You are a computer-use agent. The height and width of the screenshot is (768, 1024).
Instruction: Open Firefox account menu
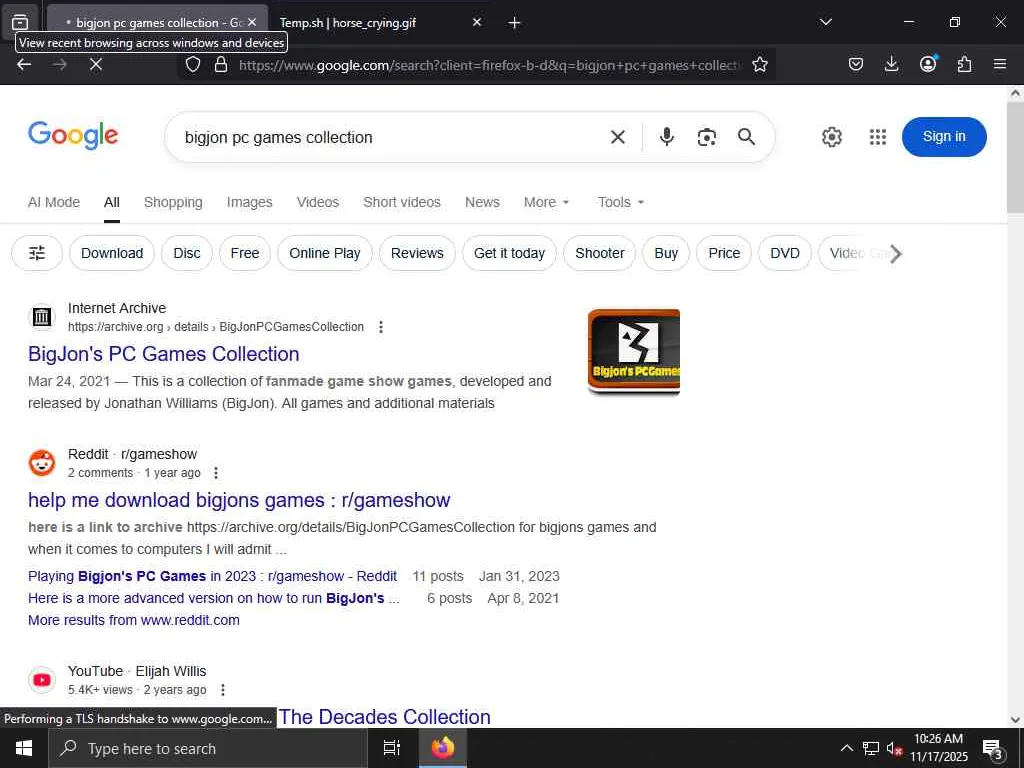tap(928, 64)
